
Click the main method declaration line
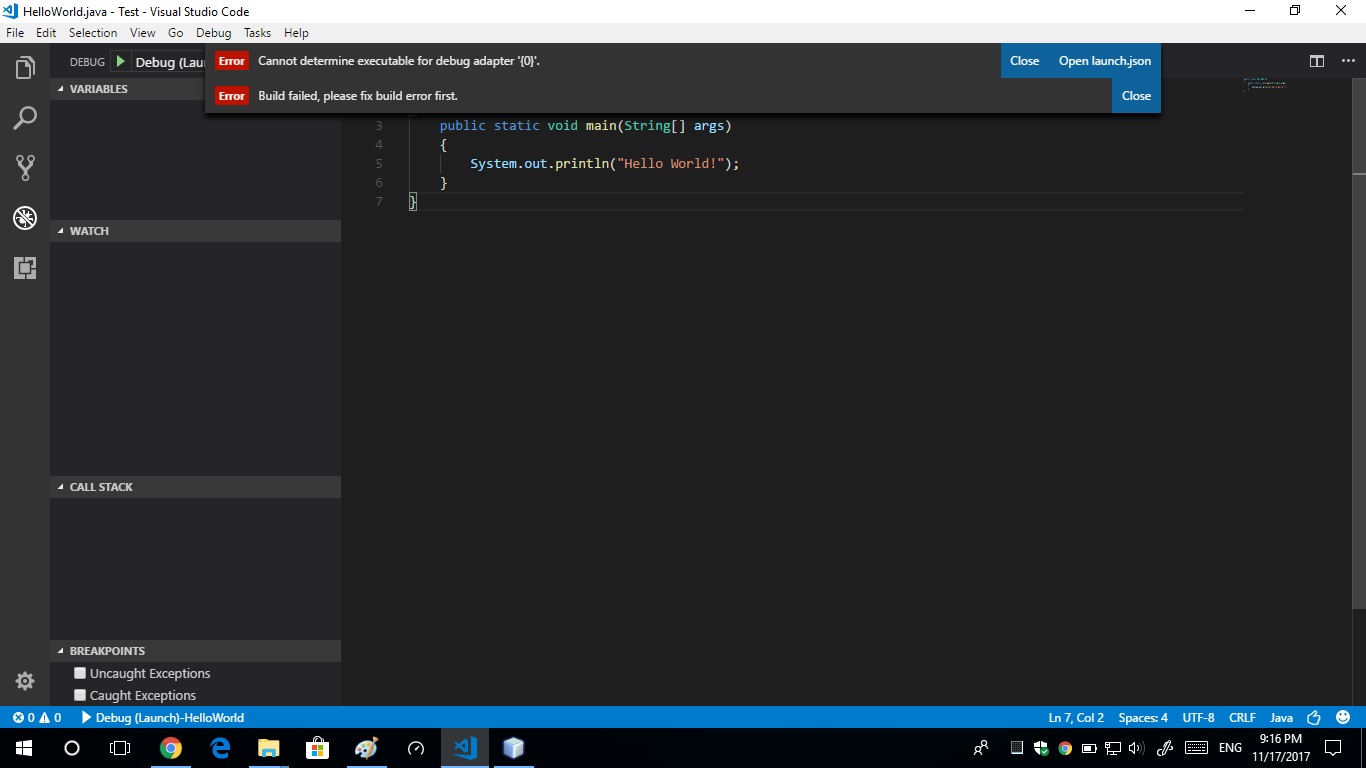coord(585,126)
